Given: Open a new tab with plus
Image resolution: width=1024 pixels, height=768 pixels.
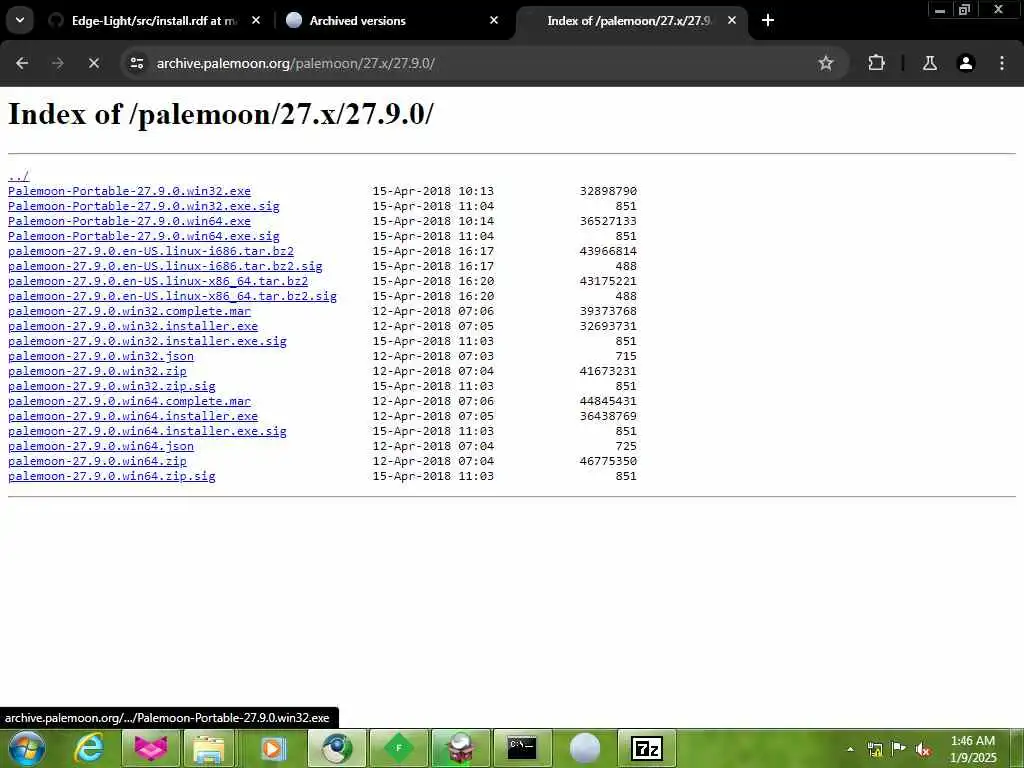Looking at the screenshot, I should (x=767, y=20).
